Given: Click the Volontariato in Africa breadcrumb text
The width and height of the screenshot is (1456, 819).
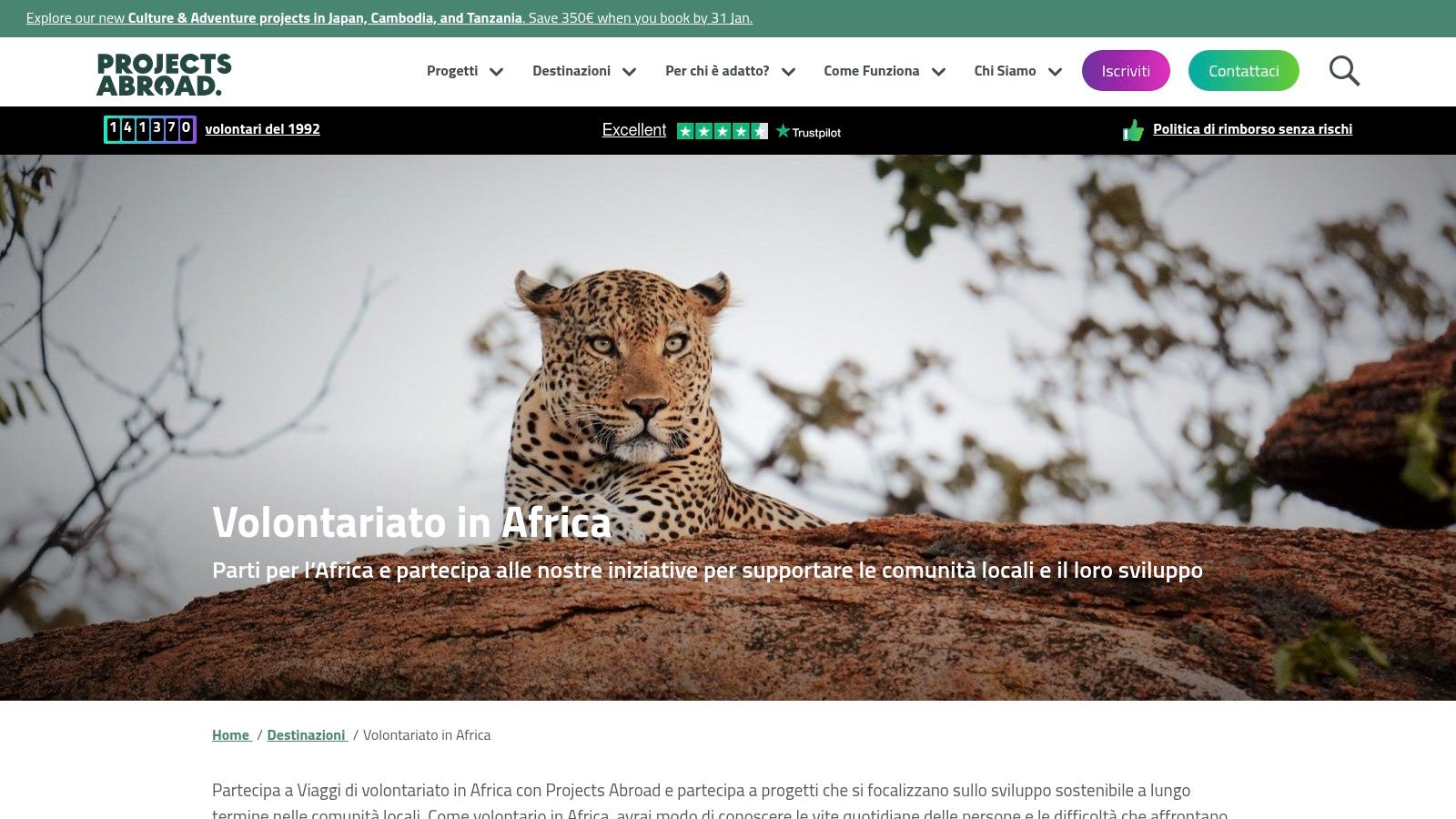Looking at the screenshot, I should point(427,735).
